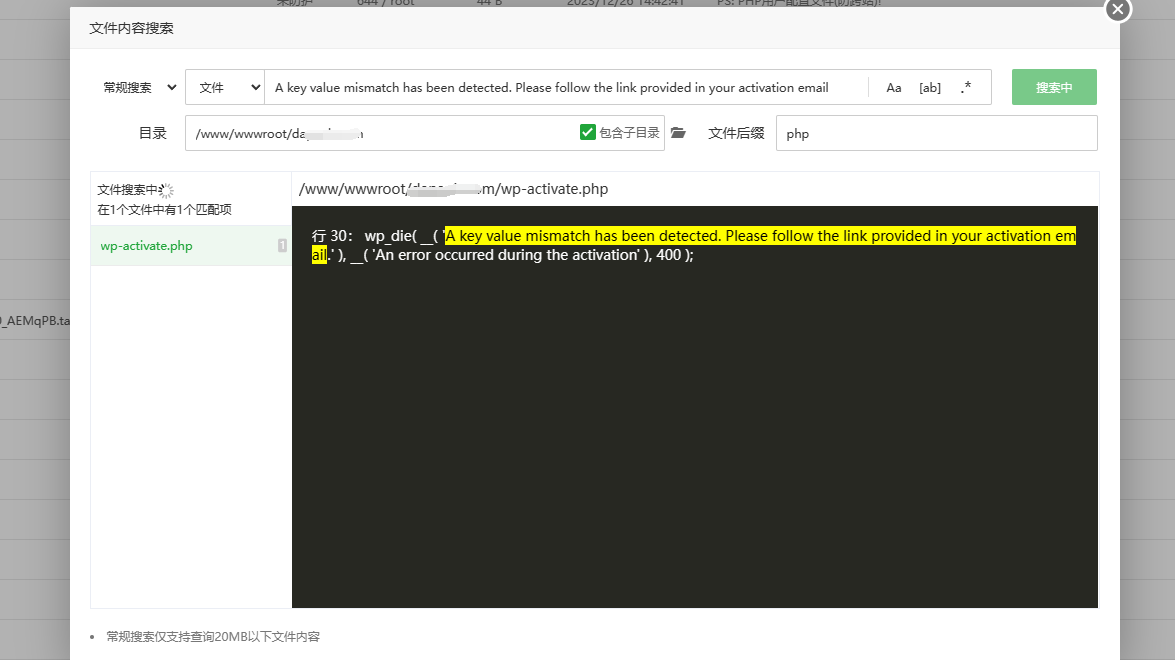
Task: Click the wp-activate.php file path header
Action: pos(453,189)
